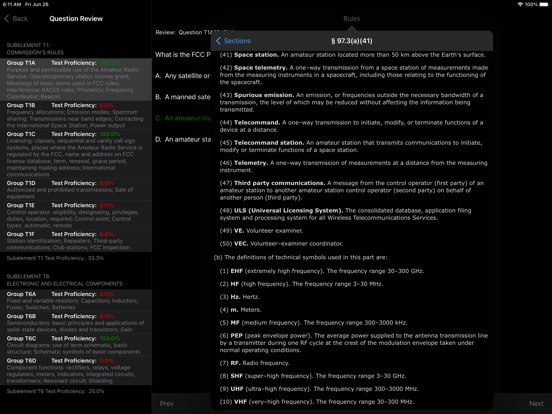Open the Rules button at top

point(351,19)
